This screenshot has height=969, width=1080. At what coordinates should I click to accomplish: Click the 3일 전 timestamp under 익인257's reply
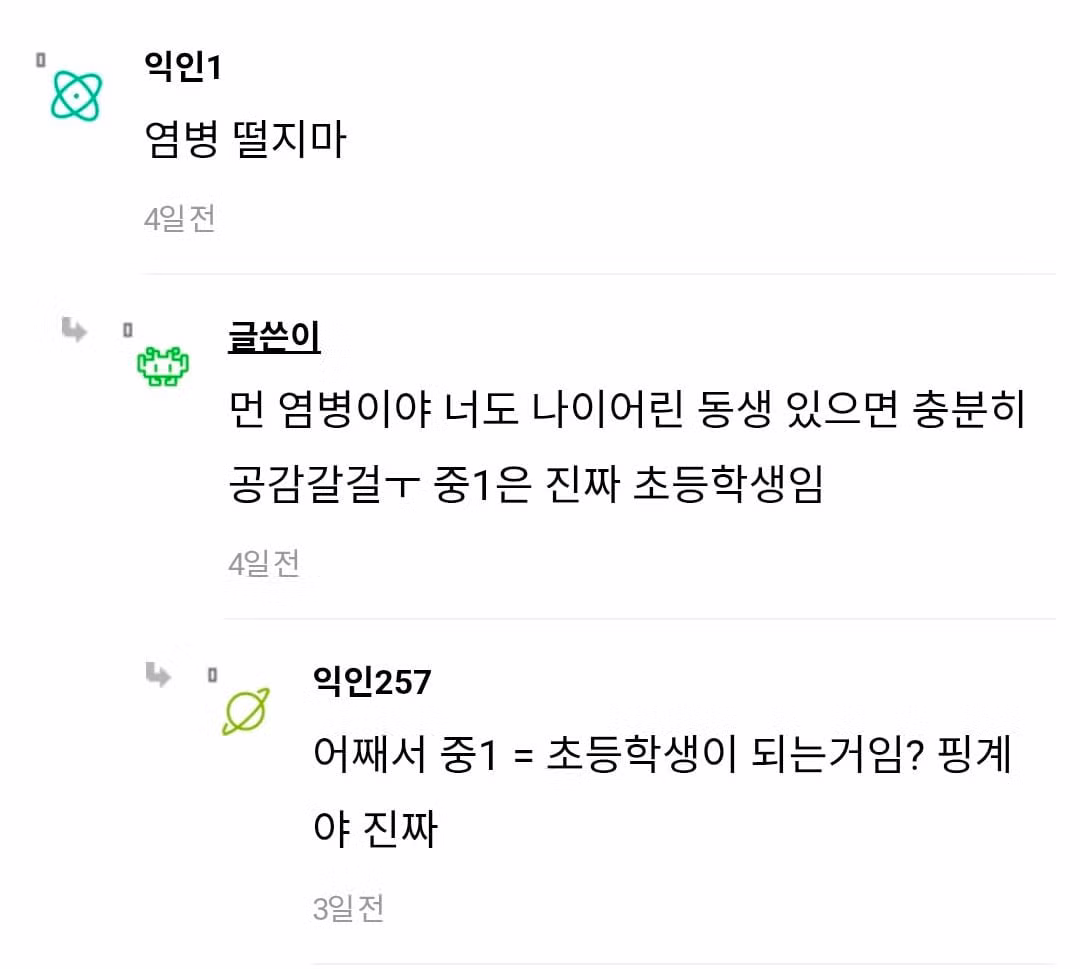[347, 906]
